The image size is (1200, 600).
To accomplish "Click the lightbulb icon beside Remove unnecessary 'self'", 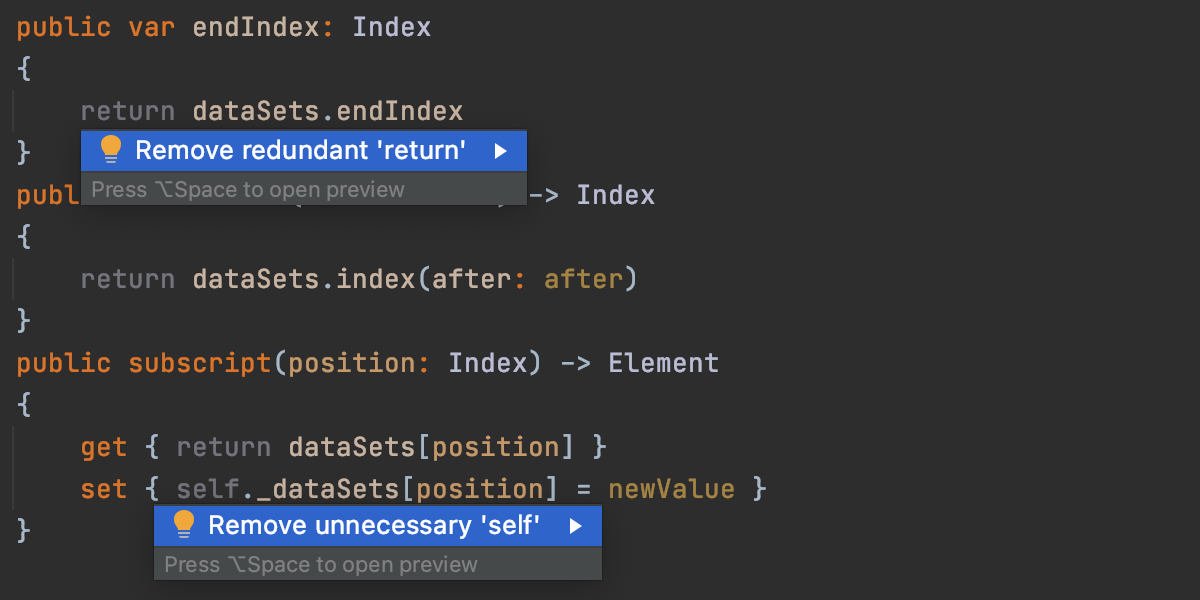I will (183, 525).
